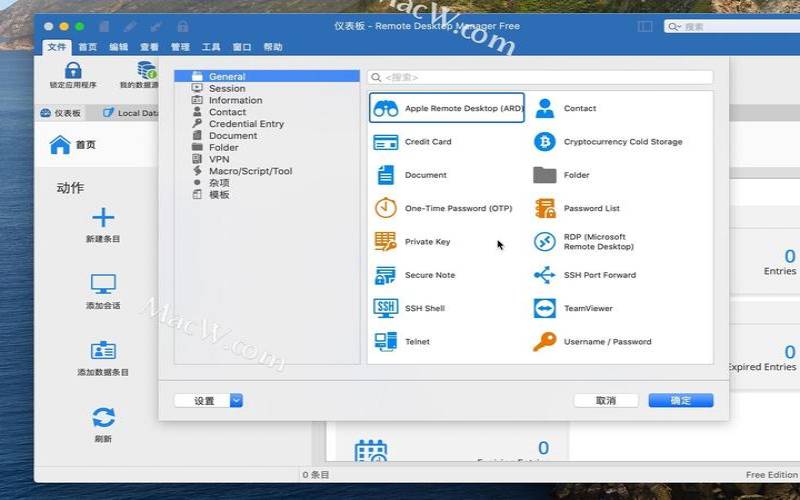
Task: Click the Free Edition status text
Action: pyautogui.click(x=771, y=475)
